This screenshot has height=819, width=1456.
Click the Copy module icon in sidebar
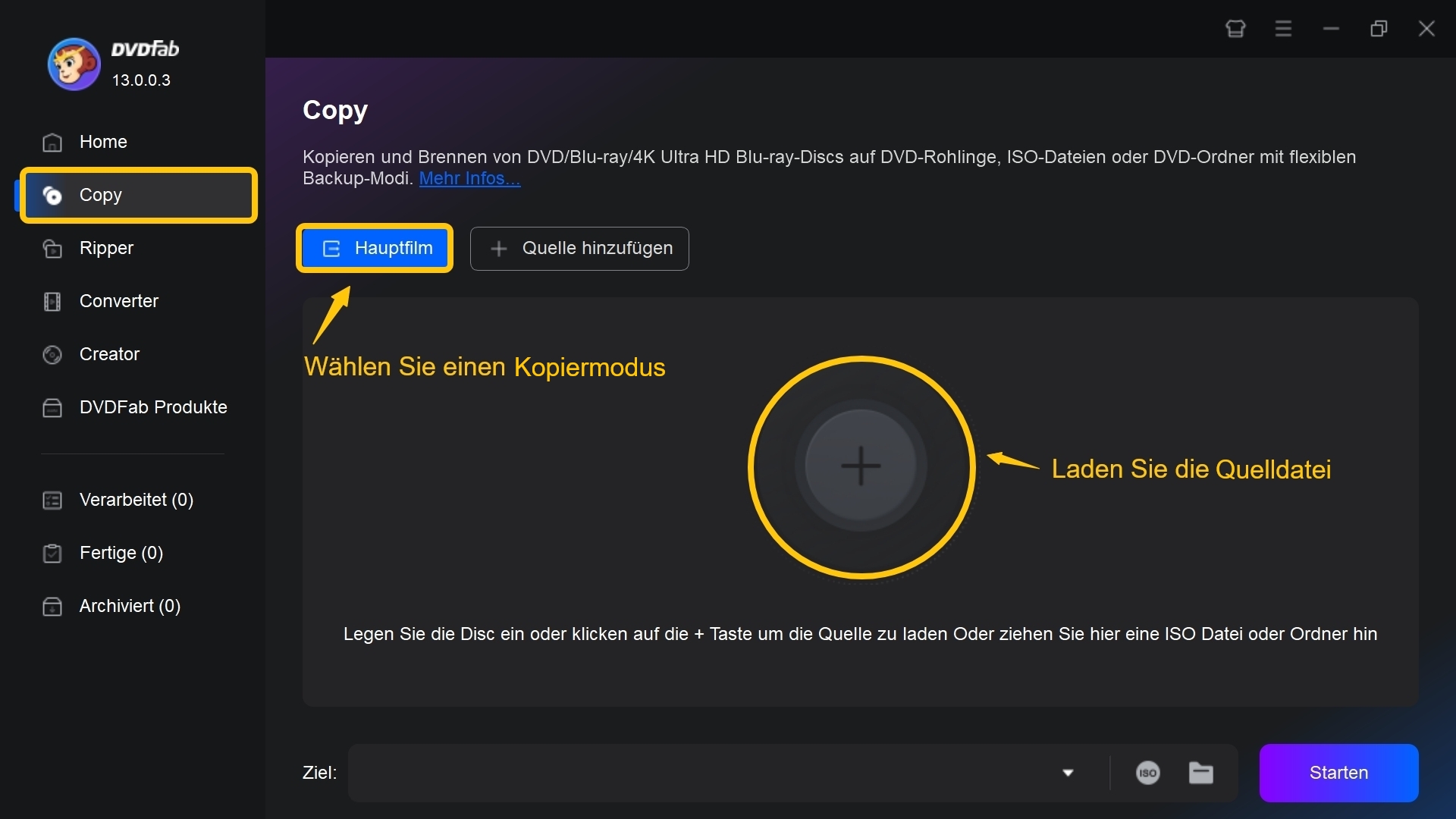(52, 195)
